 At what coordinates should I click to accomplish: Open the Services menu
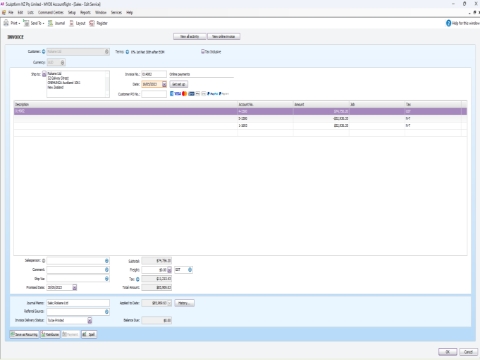[x=116, y=12]
